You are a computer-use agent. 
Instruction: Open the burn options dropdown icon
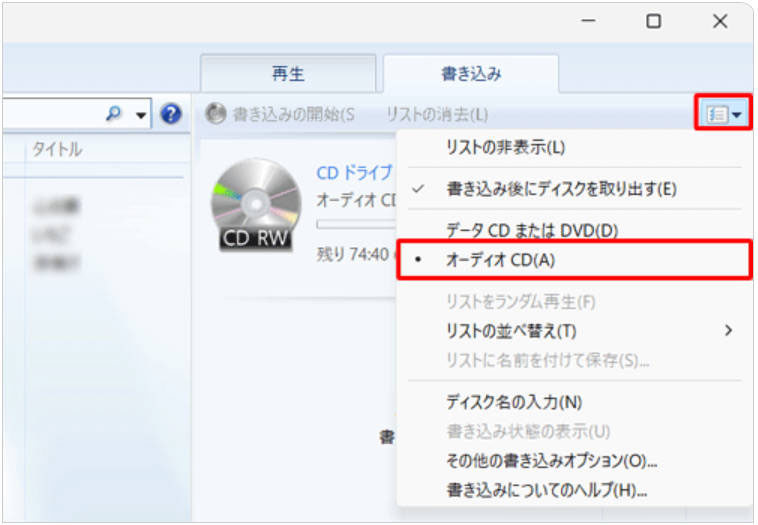pyautogui.click(x=724, y=114)
